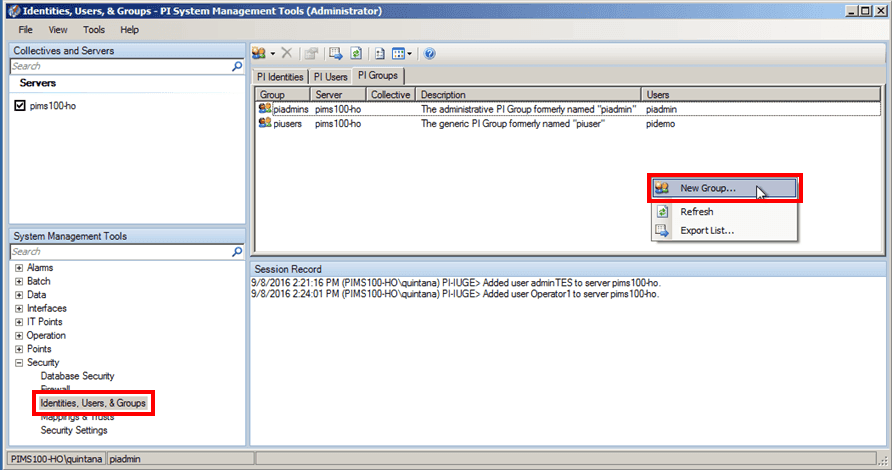892x470 pixels.
Task: Toggle the pims100-ho server checkbox
Action: pos(20,106)
